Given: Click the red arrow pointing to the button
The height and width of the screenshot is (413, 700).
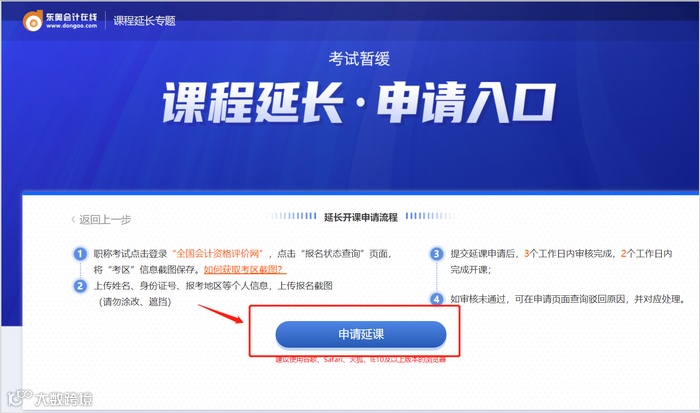Looking at the screenshot, I should pos(221,313).
